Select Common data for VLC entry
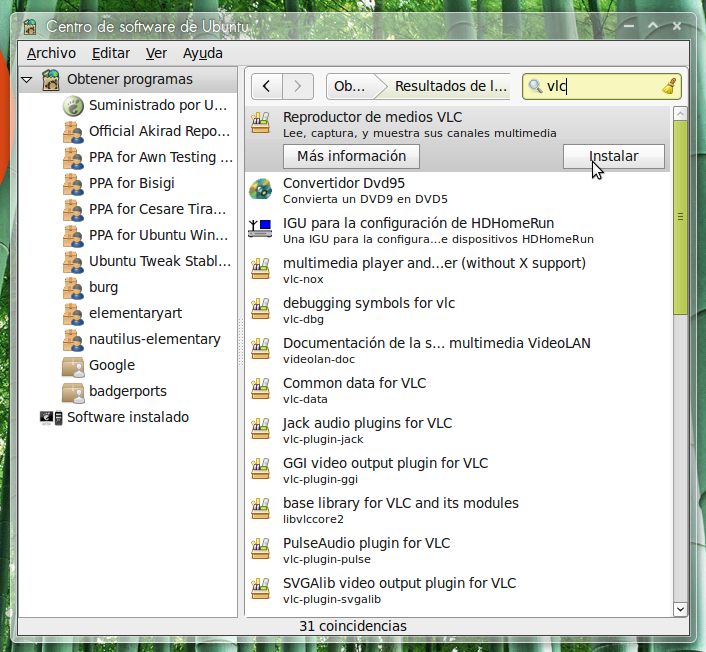This screenshot has width=706, height=652. pos(459,390)
